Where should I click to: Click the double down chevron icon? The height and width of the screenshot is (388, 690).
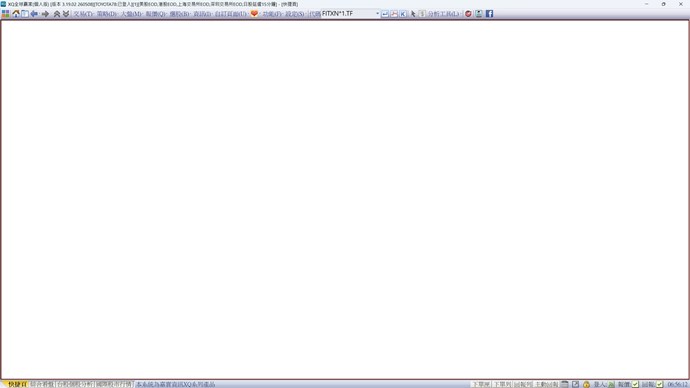point(66,14)
